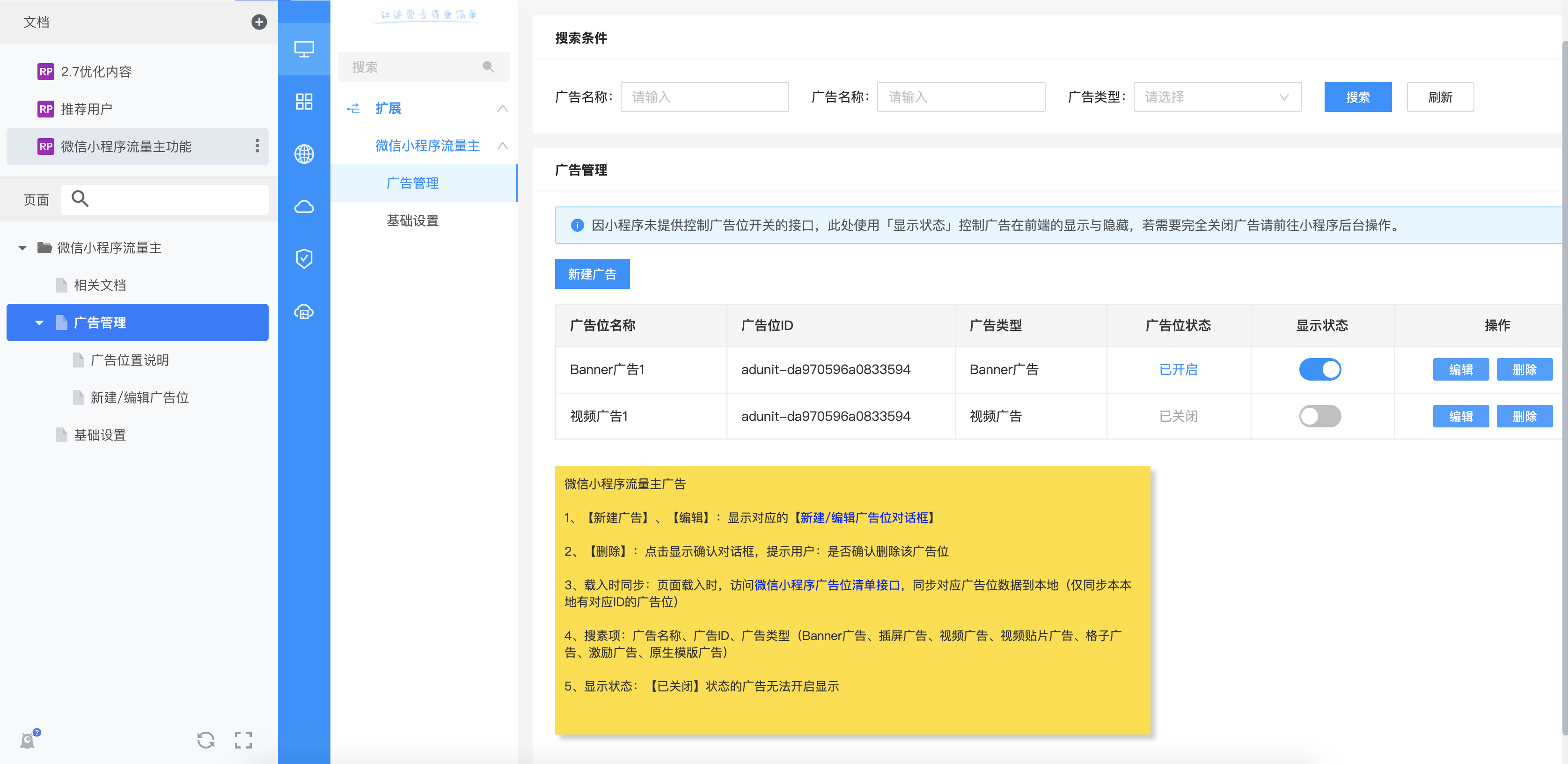The height and width of the screenshot is (764, 1568).
Task: Click the monitor icon in blue sidebar
Action: 304,49
